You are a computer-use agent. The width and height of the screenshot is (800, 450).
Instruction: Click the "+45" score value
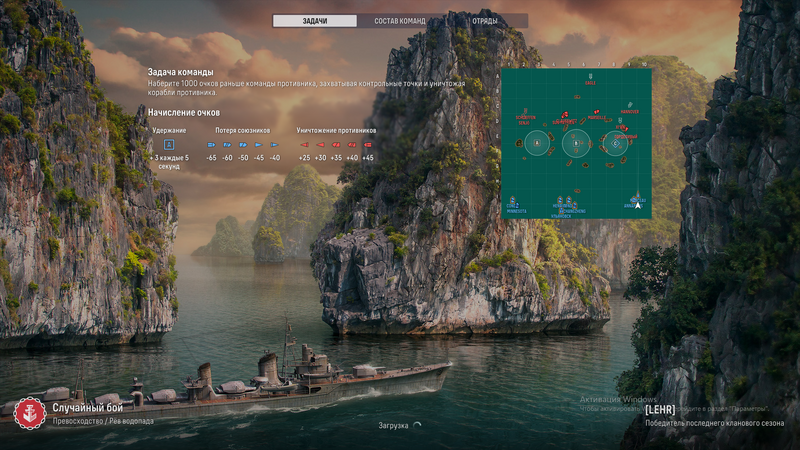pyautogui.click(x=368, y=158)
